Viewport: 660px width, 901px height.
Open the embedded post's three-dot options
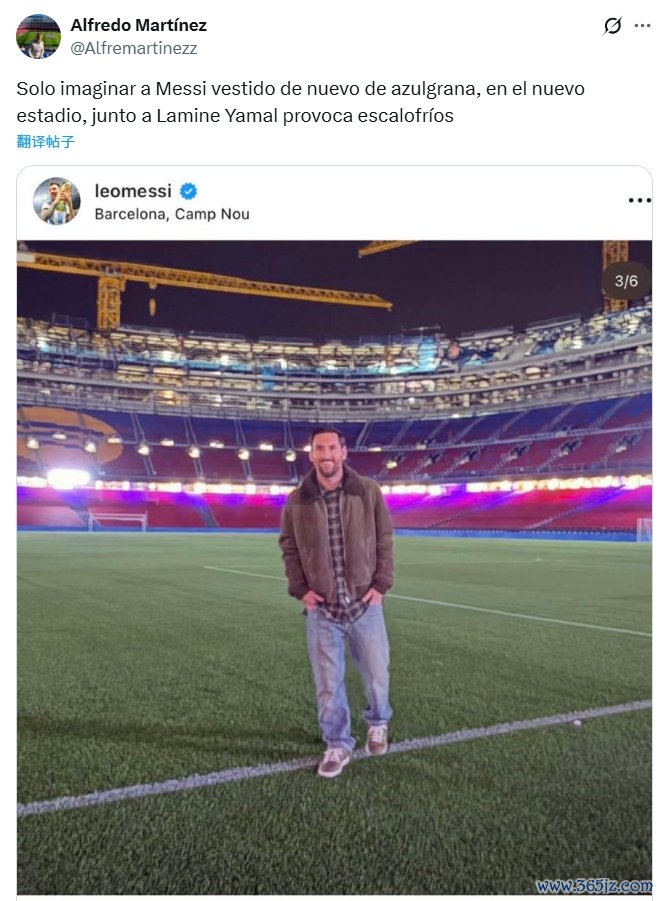coord(639,201)
